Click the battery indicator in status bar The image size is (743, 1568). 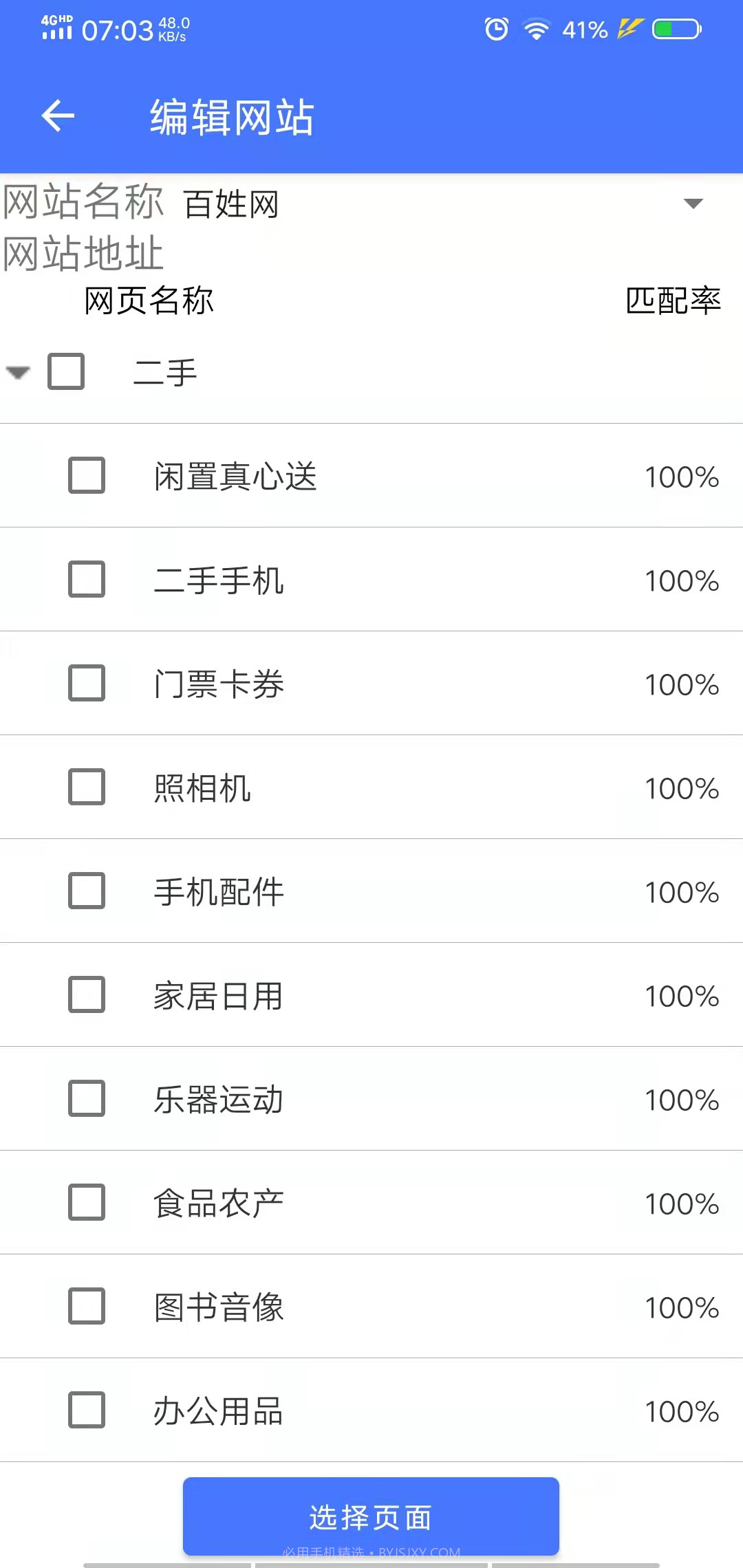coord(677,29)
